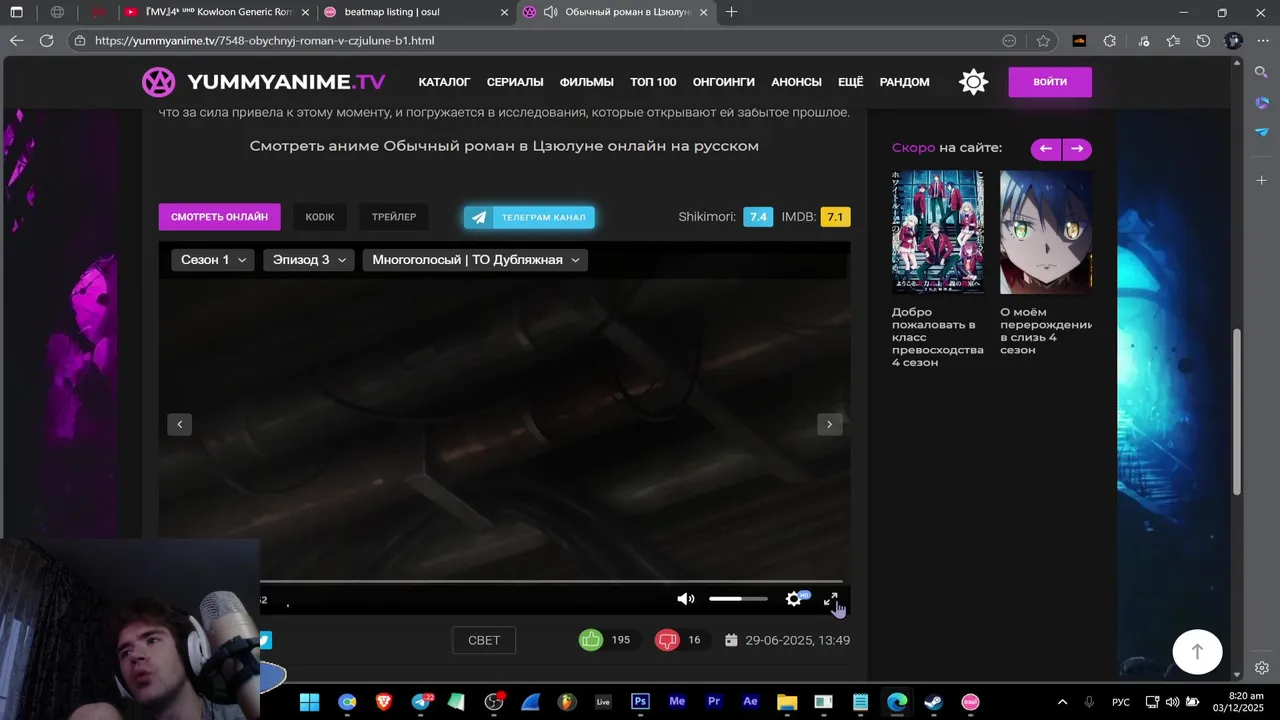Open Photoshop from the taskbar
The image size is (1280, 720).
(x=640, y=702)
